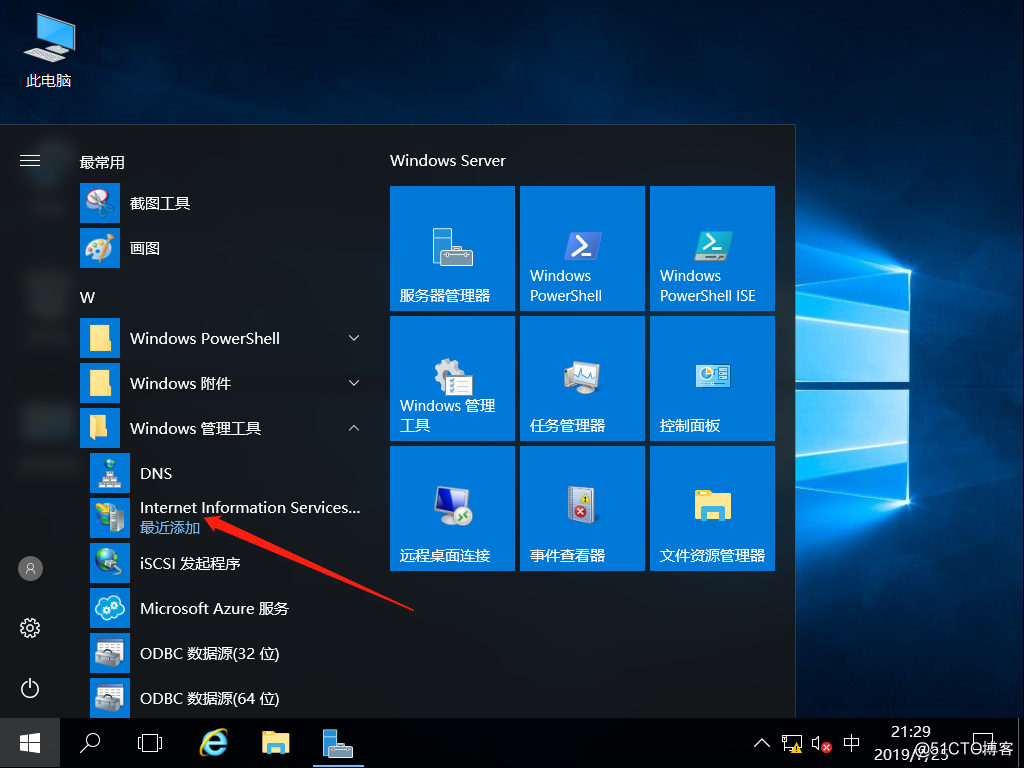Screen dimensions: 1024x768
Task: Switch to Server Manager on taskbar
Action: click(x=338, y=743)
